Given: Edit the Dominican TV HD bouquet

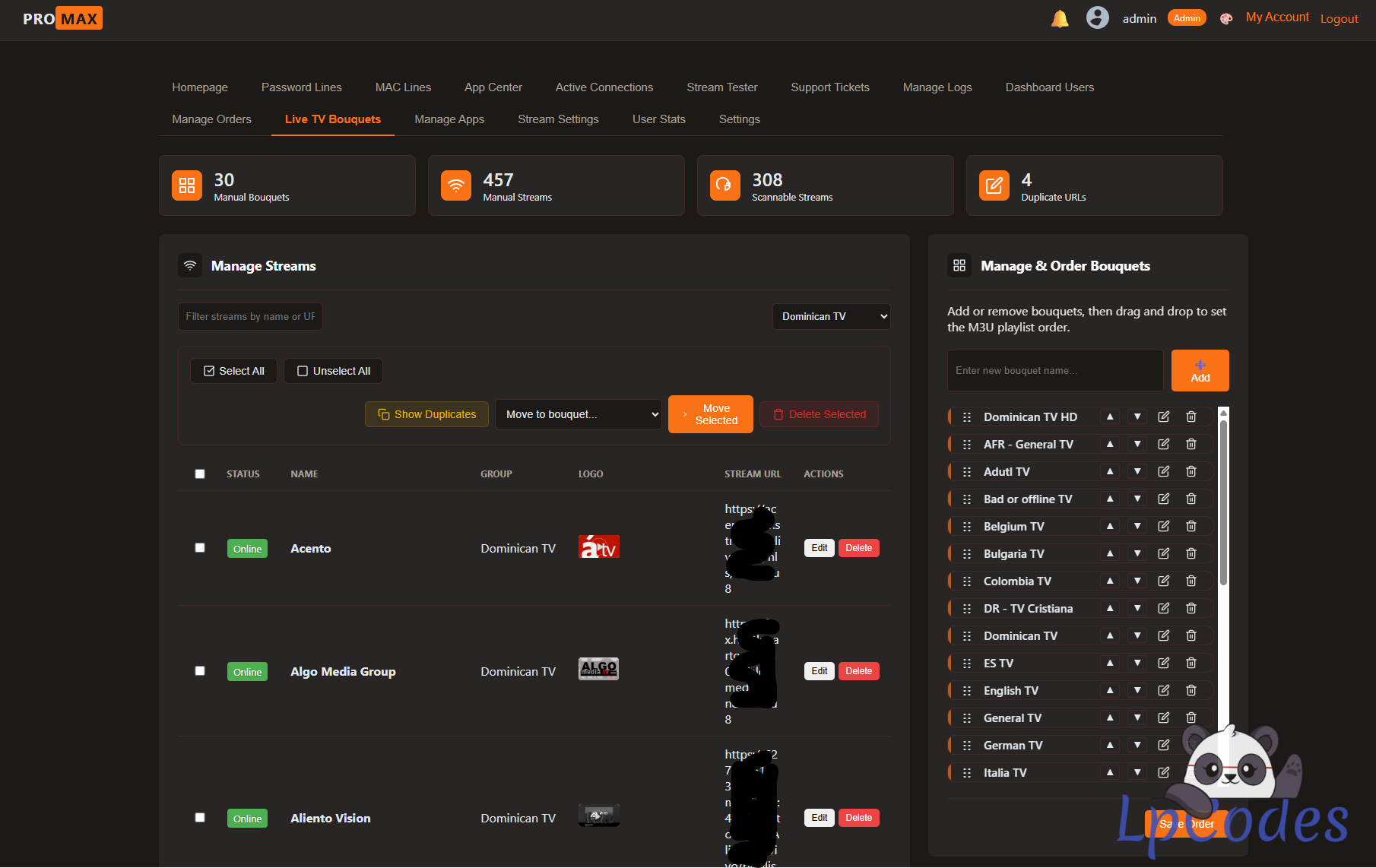Looking at the screenshot, I should point(1163,417).
